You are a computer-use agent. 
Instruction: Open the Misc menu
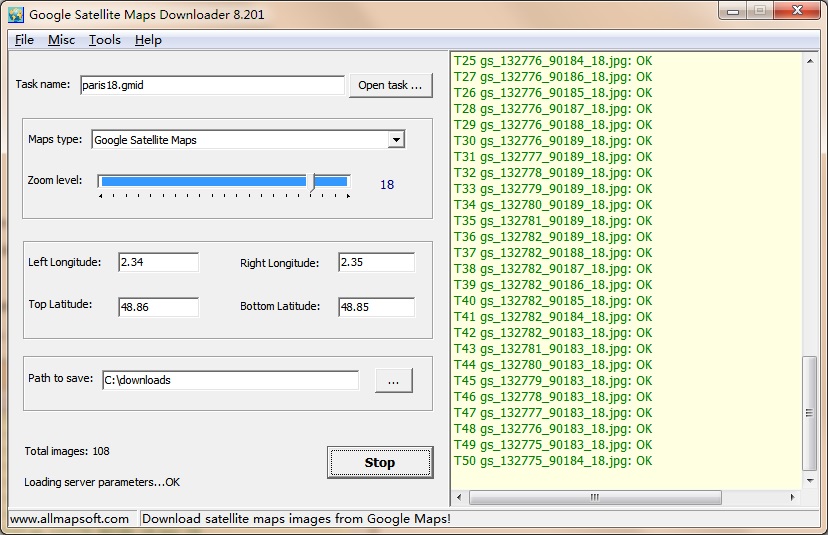coord(61,40)
